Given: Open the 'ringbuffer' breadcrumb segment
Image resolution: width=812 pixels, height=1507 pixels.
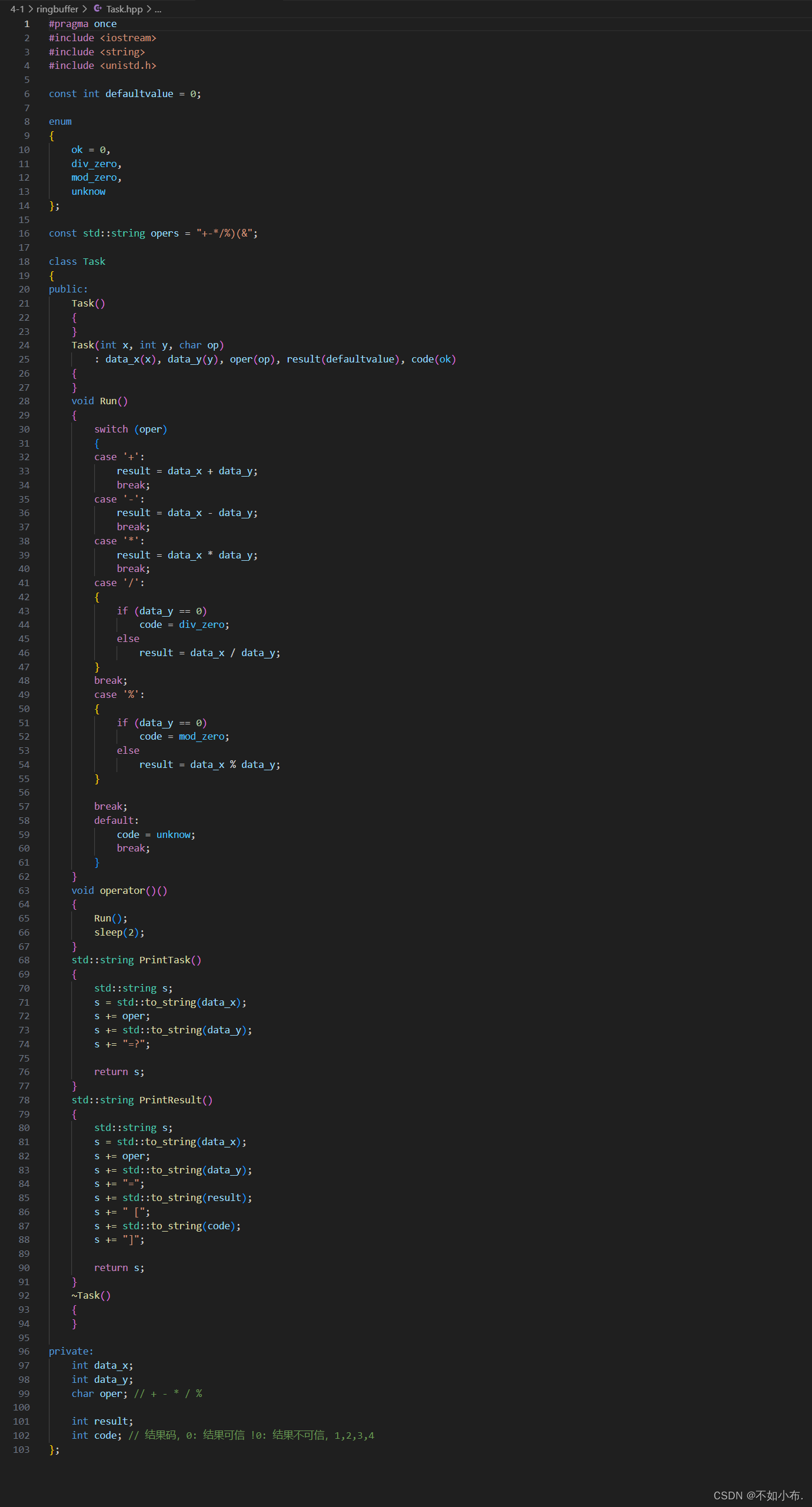Looking at the screenshot, I should (57, 9).
